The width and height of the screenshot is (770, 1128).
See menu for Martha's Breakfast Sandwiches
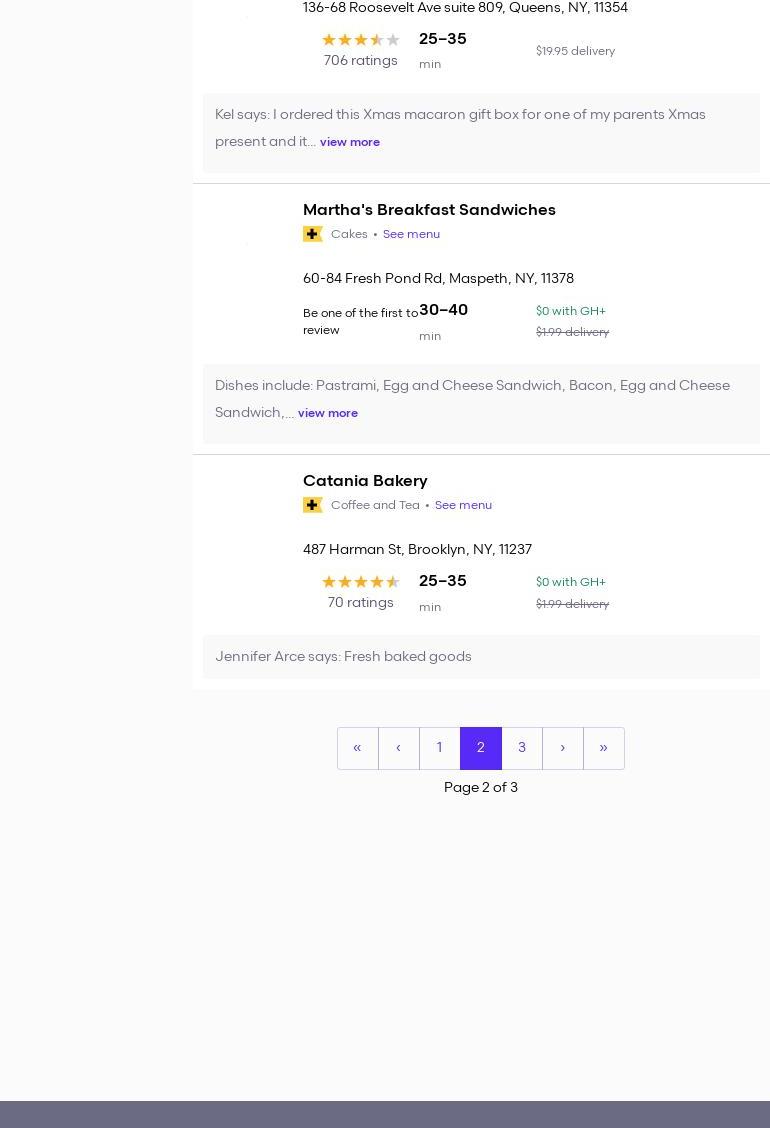click(x=411, y=234)
